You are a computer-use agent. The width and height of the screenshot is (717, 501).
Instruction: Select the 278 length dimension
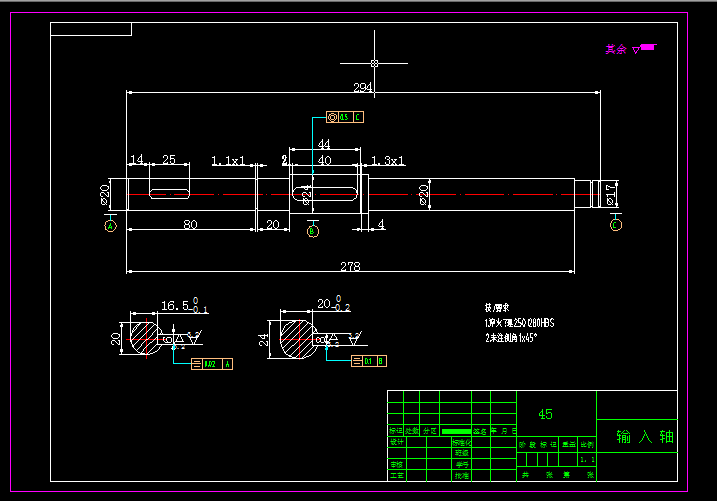350,266
